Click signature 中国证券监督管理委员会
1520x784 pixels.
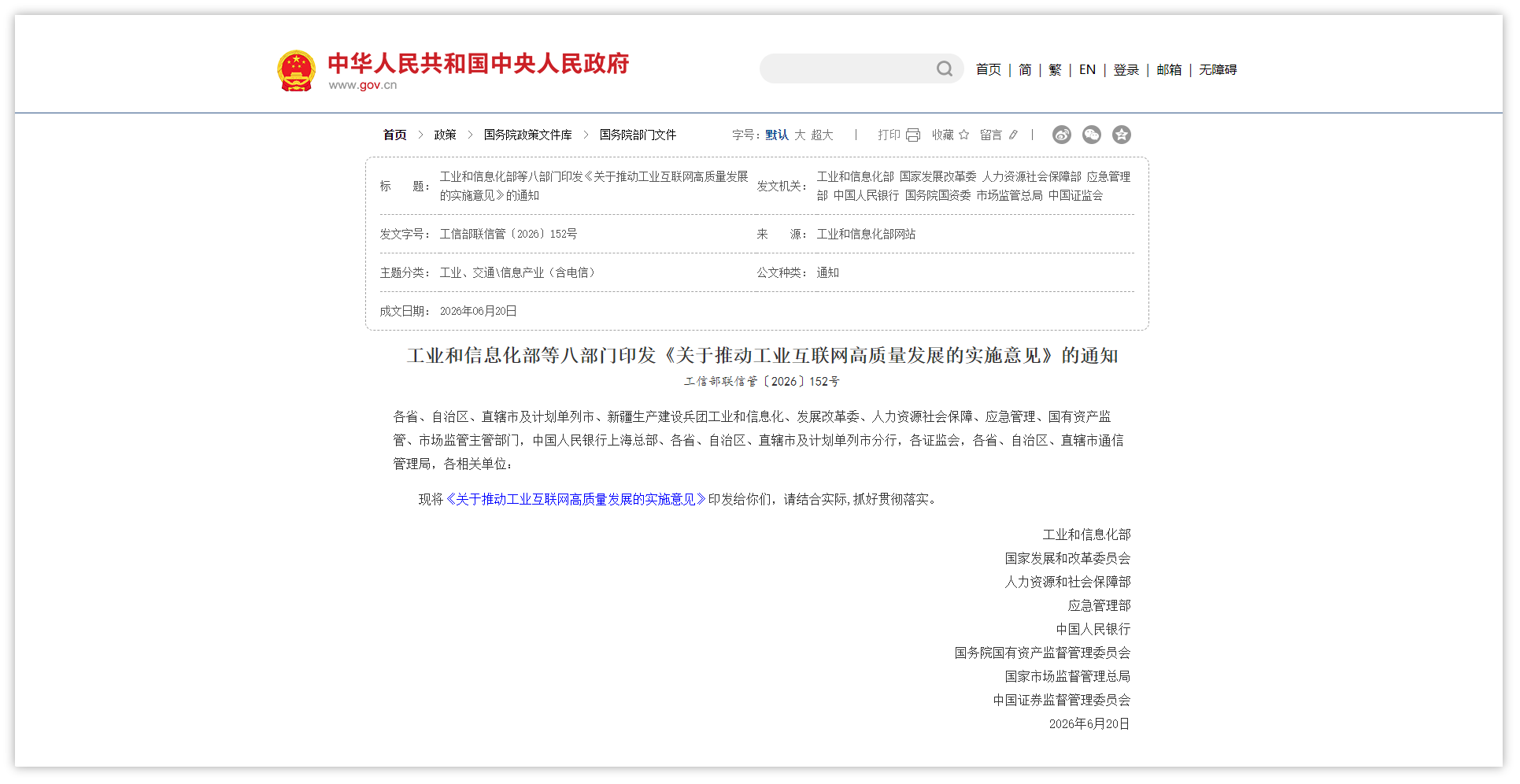coord(1061,700)
